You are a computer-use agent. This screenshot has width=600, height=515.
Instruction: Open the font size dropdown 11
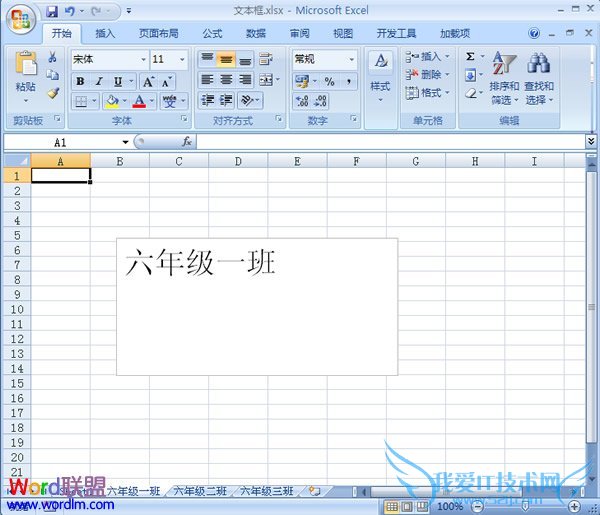coord(182,59)
